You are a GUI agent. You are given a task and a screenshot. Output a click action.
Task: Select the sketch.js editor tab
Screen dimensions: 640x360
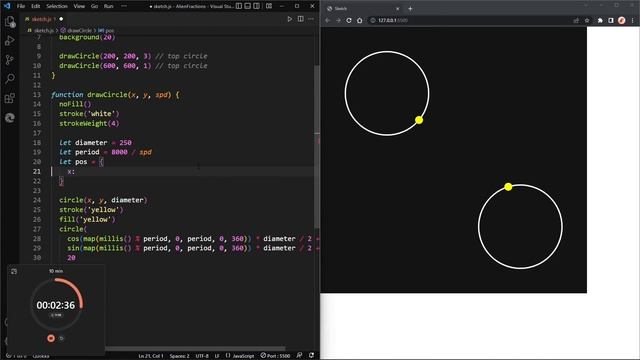click(43, 19)
